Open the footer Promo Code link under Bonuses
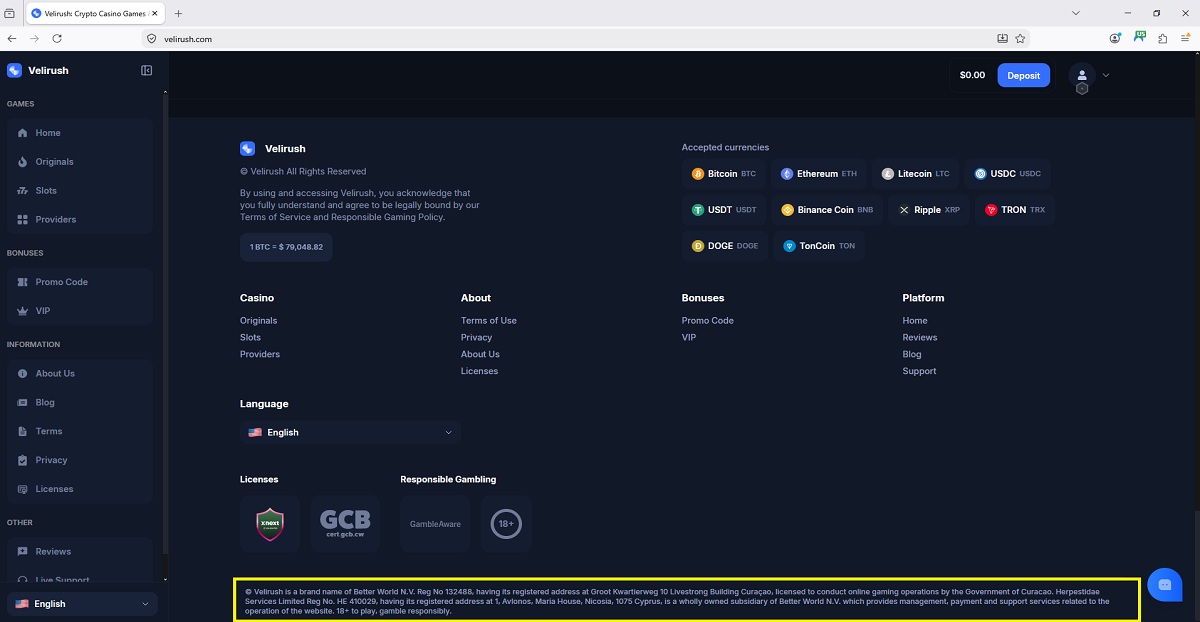Screen dimensions: 1200x622 point(708,321)
